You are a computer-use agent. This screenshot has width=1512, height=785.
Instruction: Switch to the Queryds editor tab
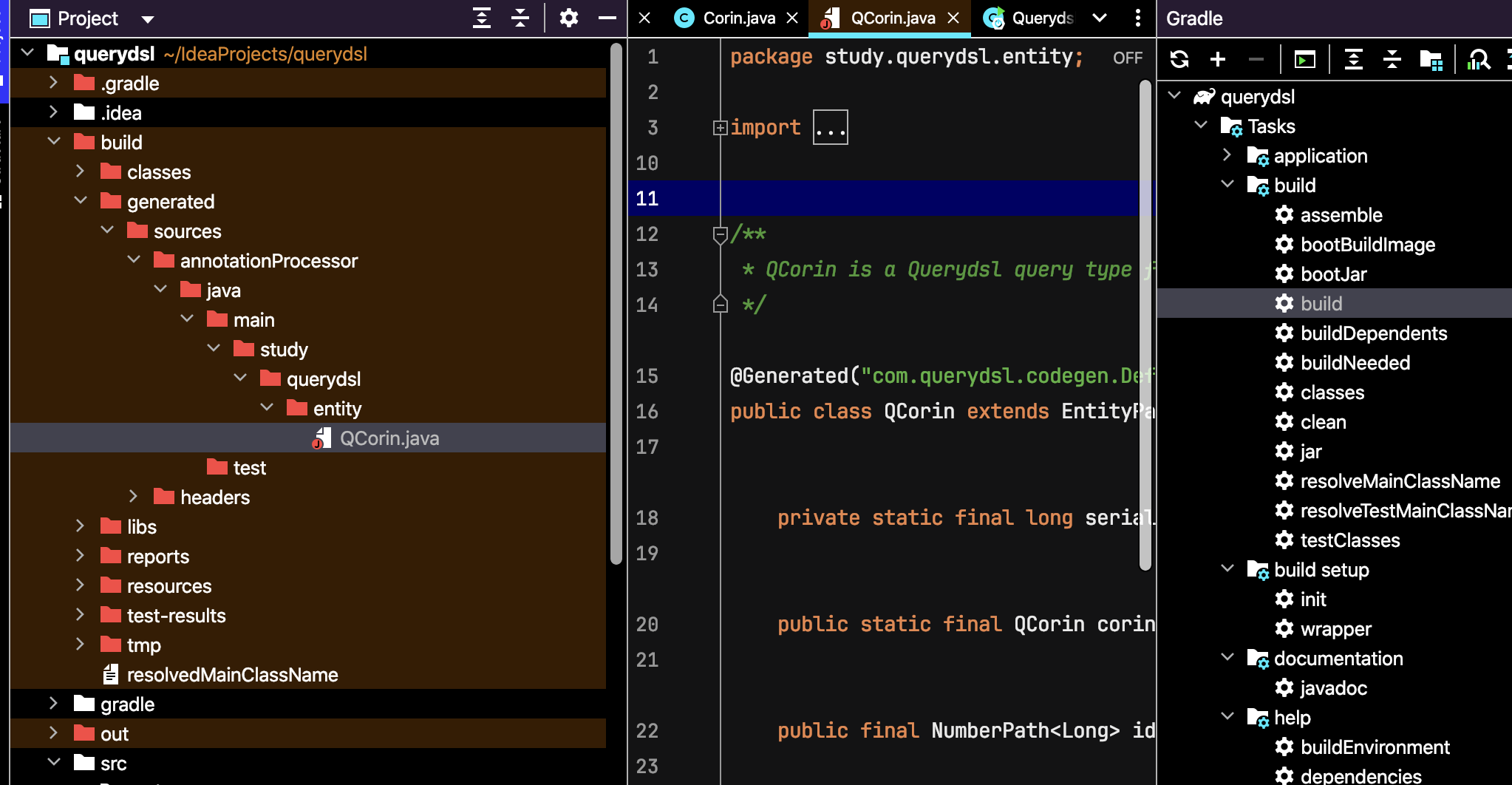[1028, 18]
